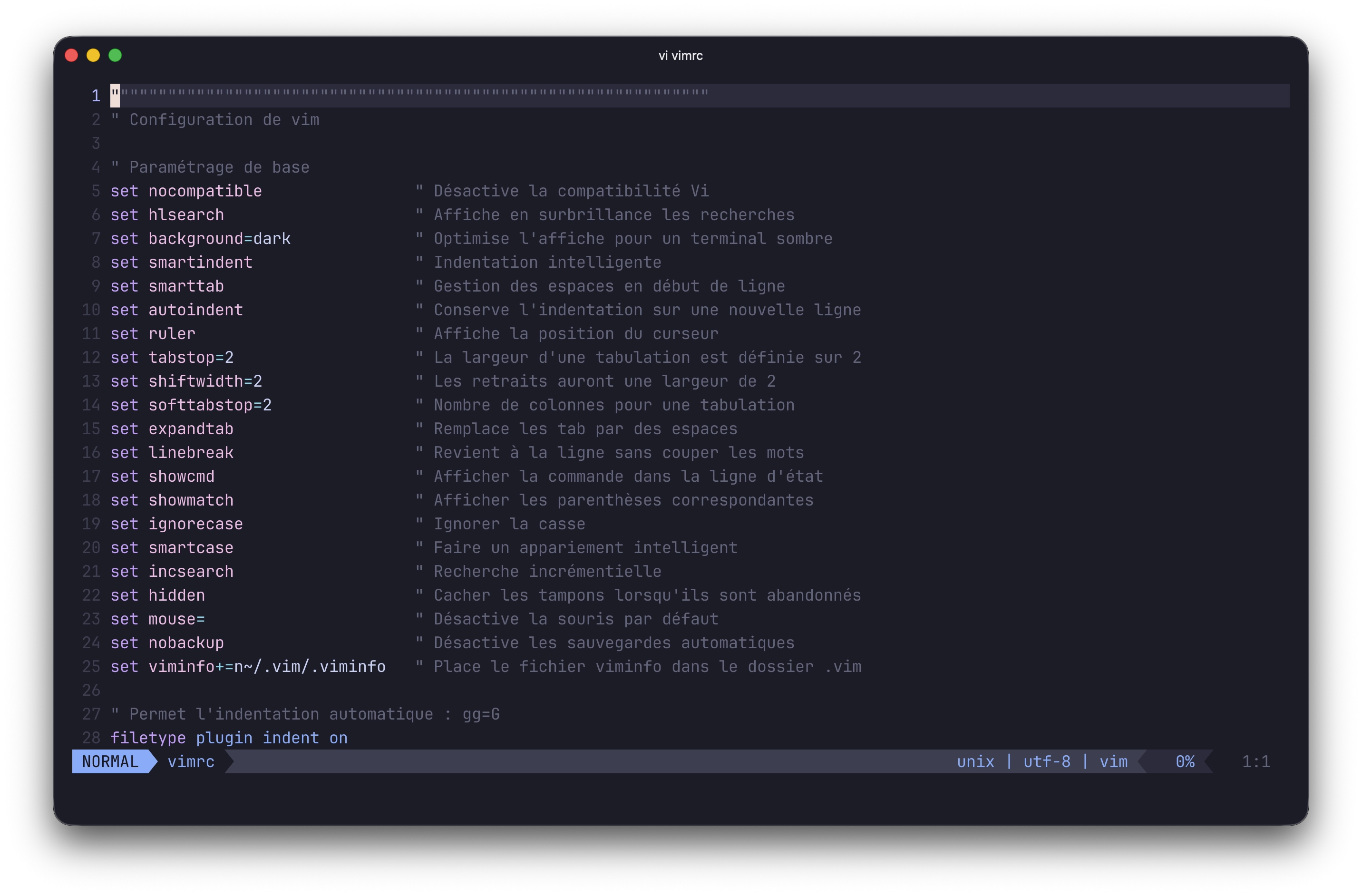The image size is (1362, 896).
Task: Click 'set tabstop=2' on line 12
Action: click(172, 357)
